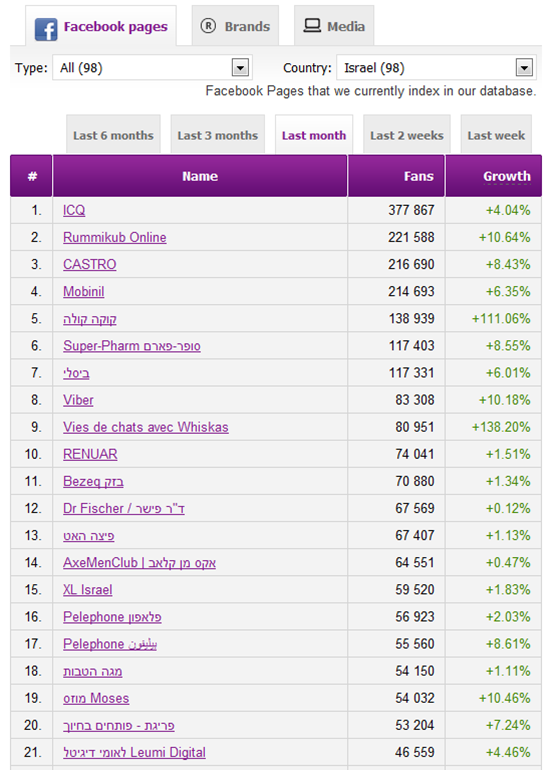The width and height of the screenshot is (552, 770).
Task: Open the Viber page link
Action: [78, 400]
